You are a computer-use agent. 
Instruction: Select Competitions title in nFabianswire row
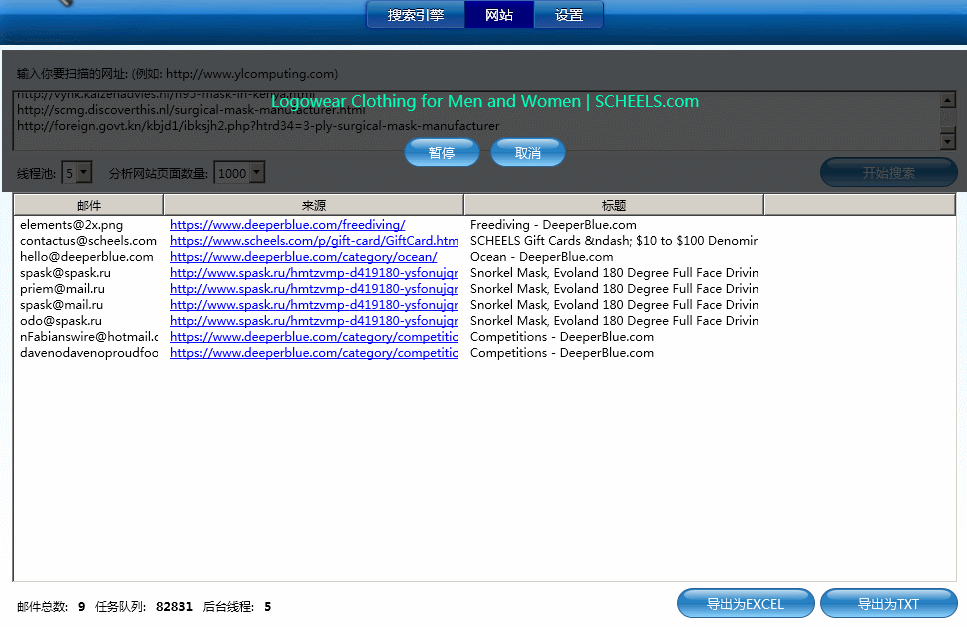point(562,337)
